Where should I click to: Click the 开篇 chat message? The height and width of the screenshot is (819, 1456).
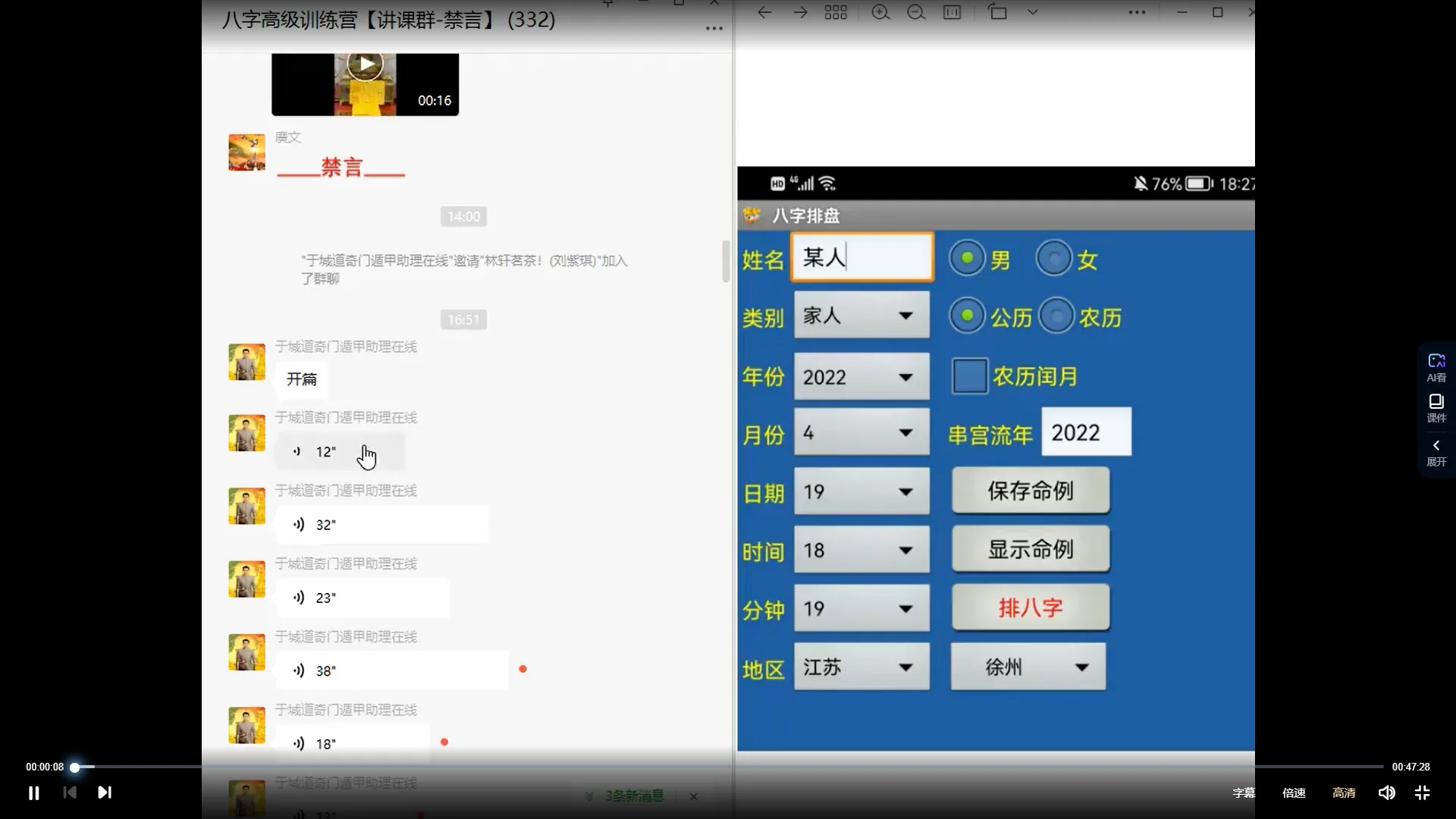[x=302, y=379]
